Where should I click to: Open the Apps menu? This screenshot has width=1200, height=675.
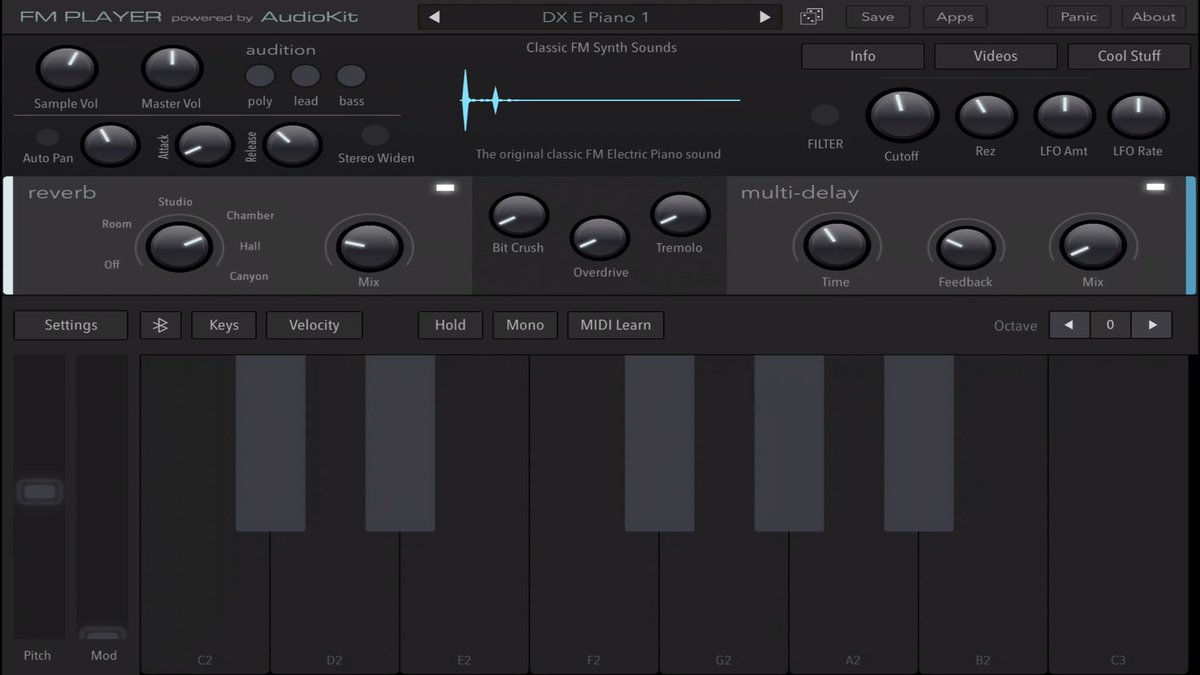tap(955, 17)
